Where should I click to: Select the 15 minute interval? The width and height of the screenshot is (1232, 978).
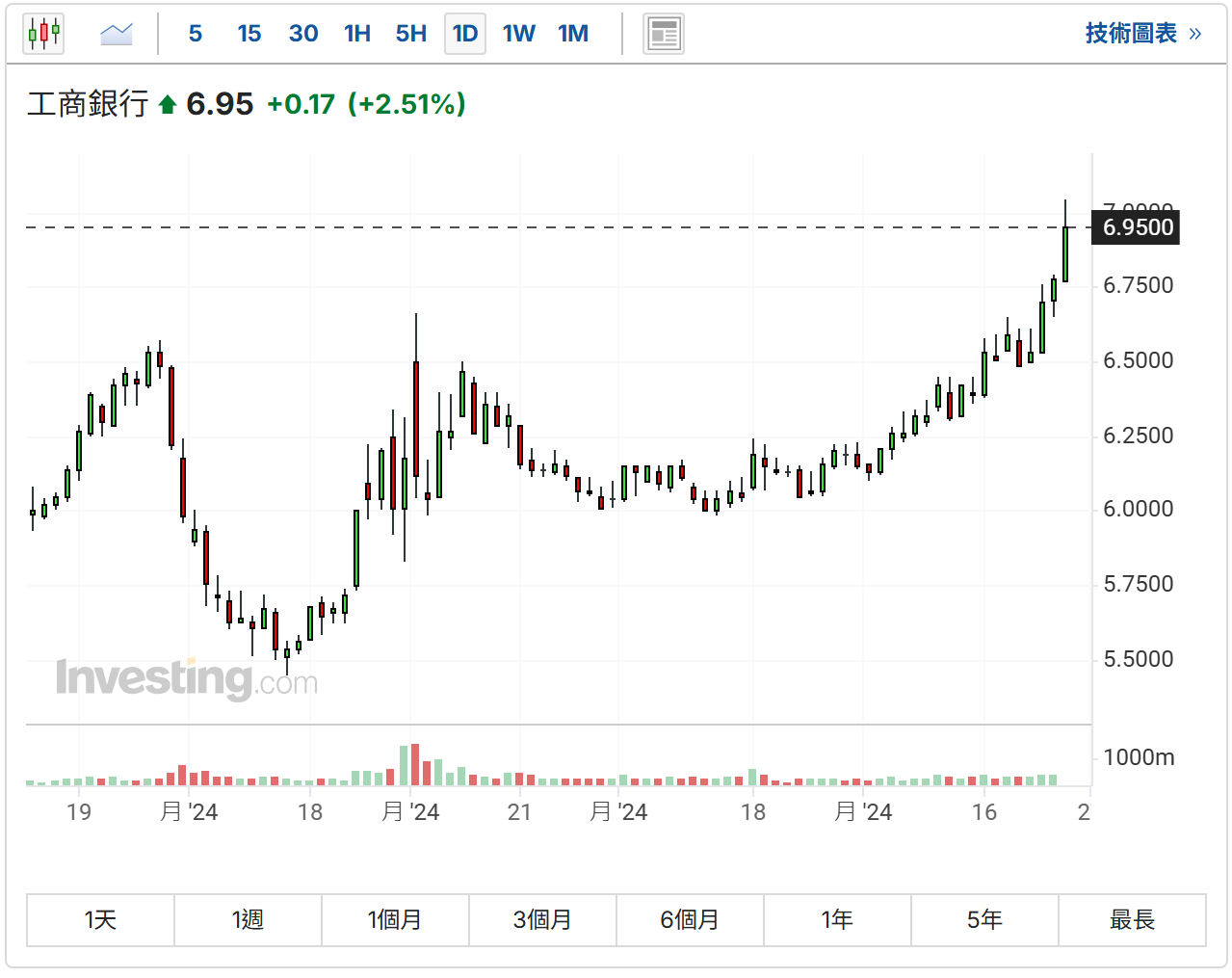[249, 34]
